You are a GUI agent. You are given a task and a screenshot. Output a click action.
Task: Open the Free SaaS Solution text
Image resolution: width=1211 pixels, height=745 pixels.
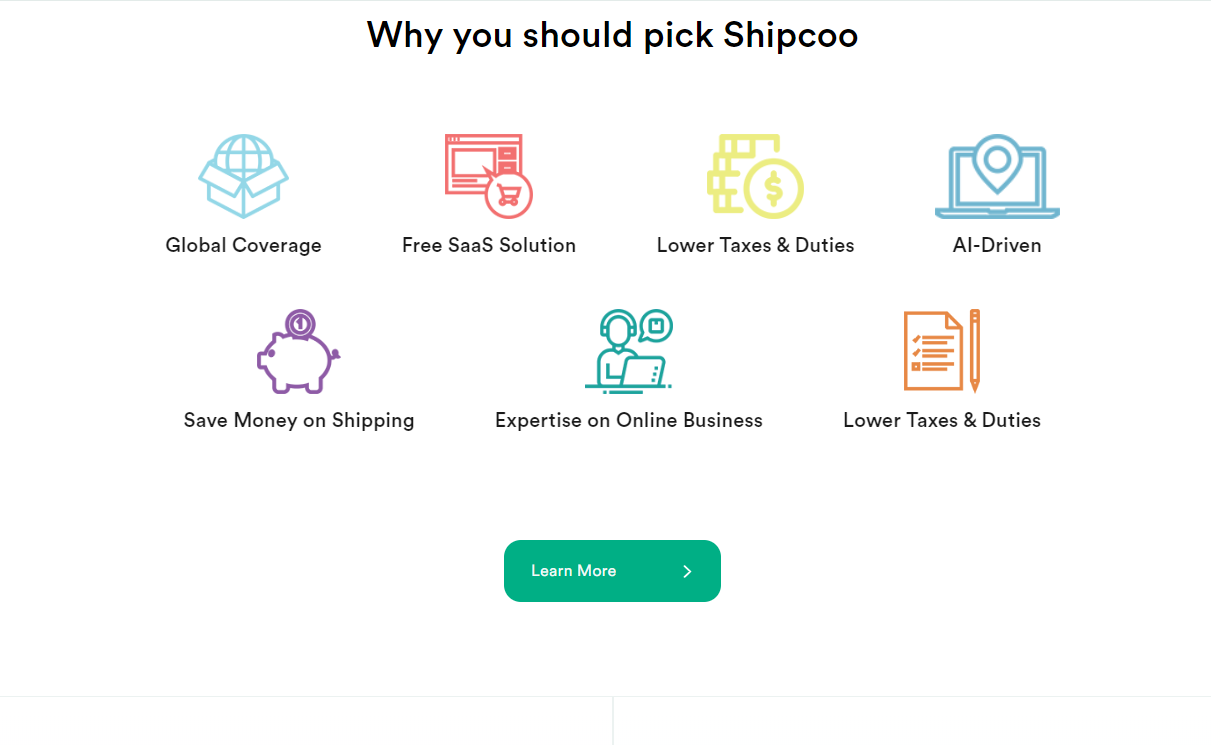[489, 245]
